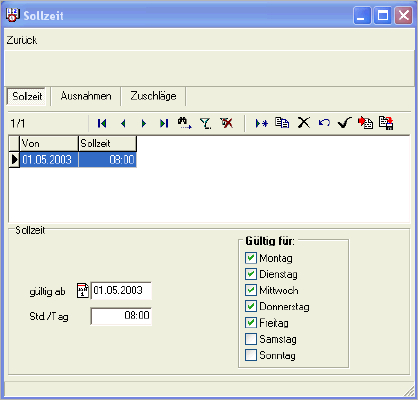Minimize the Sollzeit window
The width and height of the screenshot is (418, 400).
(362, 16)
